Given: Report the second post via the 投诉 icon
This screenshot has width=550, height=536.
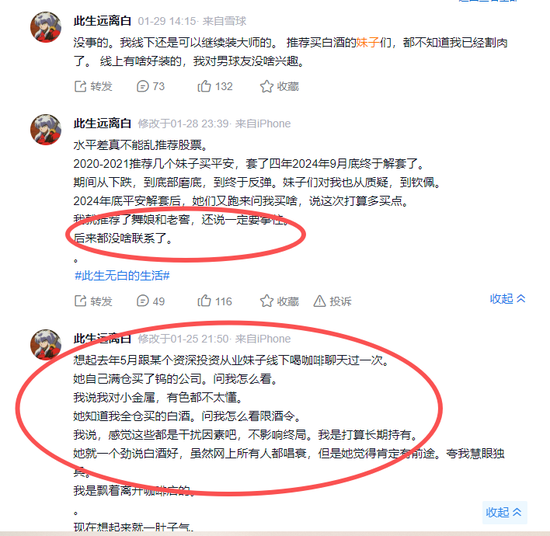Looking at the screenshot, I should (320, 301).
